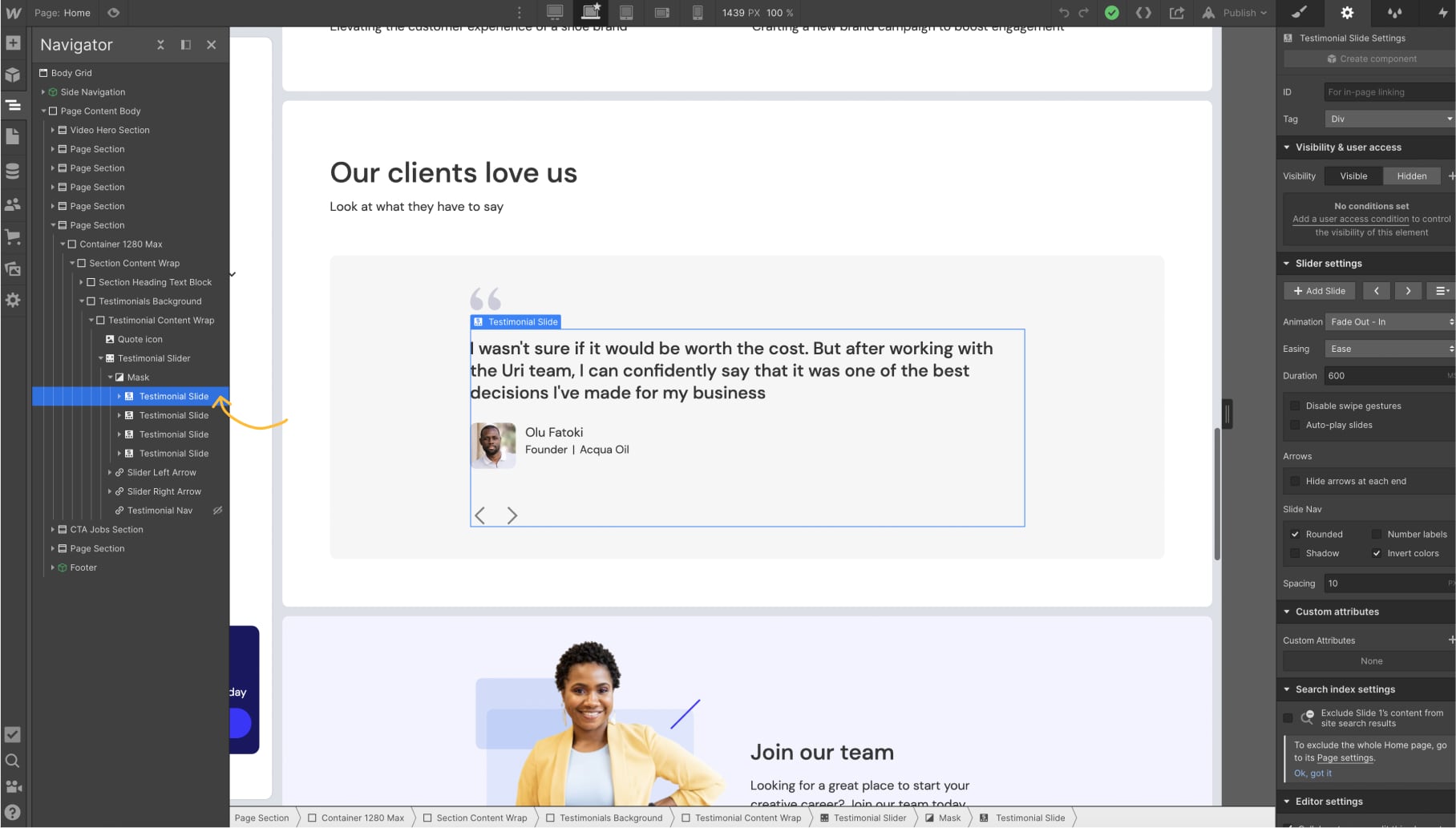Image resolution: width=1456 pixels, height=828 pixels.
Task: Expand the Footer tree node
Action: [x=53, y=568]
